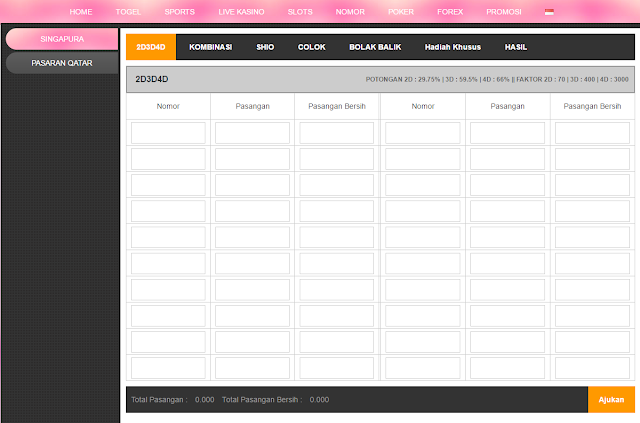Viewport: 640px width, 423px height.
Task: Click the left Nomor column header
Action: [x=168, y=106]
